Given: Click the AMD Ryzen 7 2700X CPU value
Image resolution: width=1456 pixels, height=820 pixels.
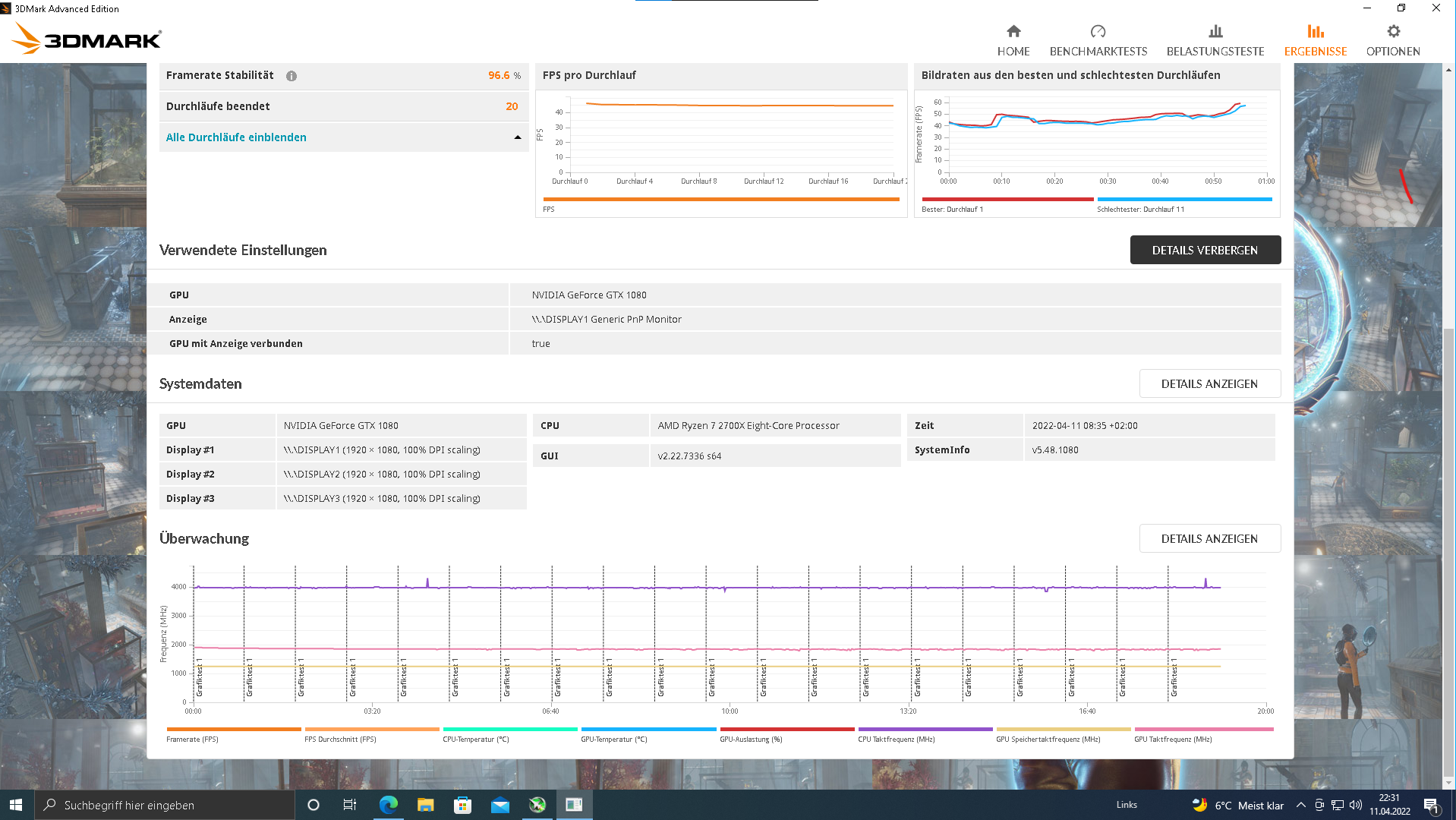Looking at the screenshot, I should tap(748, 426).
